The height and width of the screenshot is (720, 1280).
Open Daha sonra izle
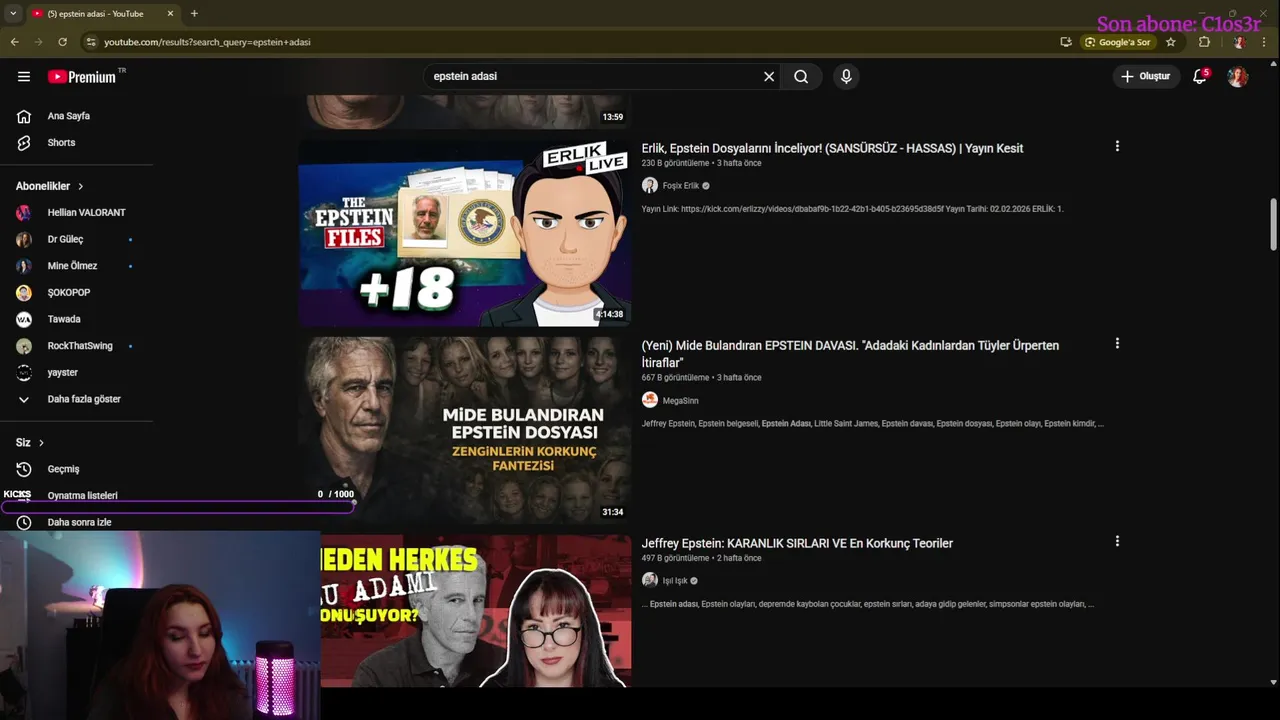pos(77,522)
